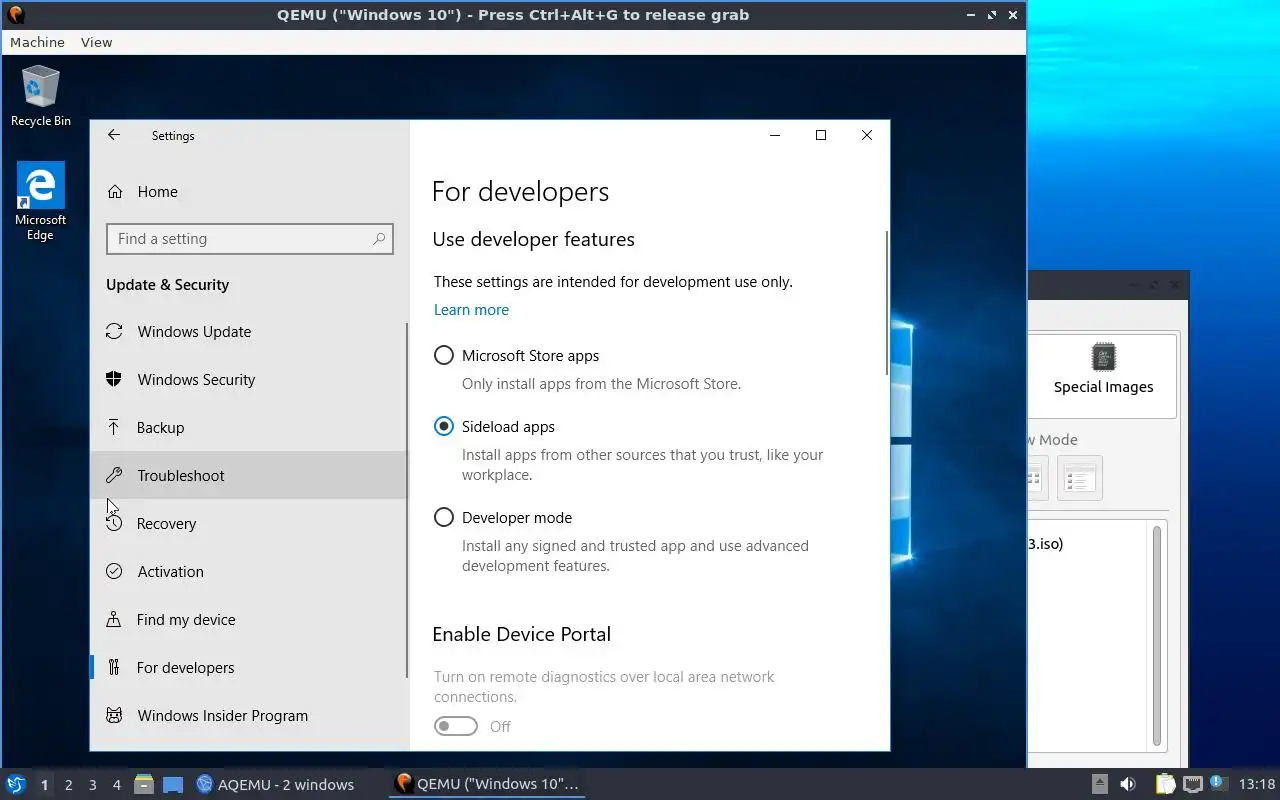The image size is (1280, 800).
Task: Click the Recovery clock icon
Action: [114, 524]
